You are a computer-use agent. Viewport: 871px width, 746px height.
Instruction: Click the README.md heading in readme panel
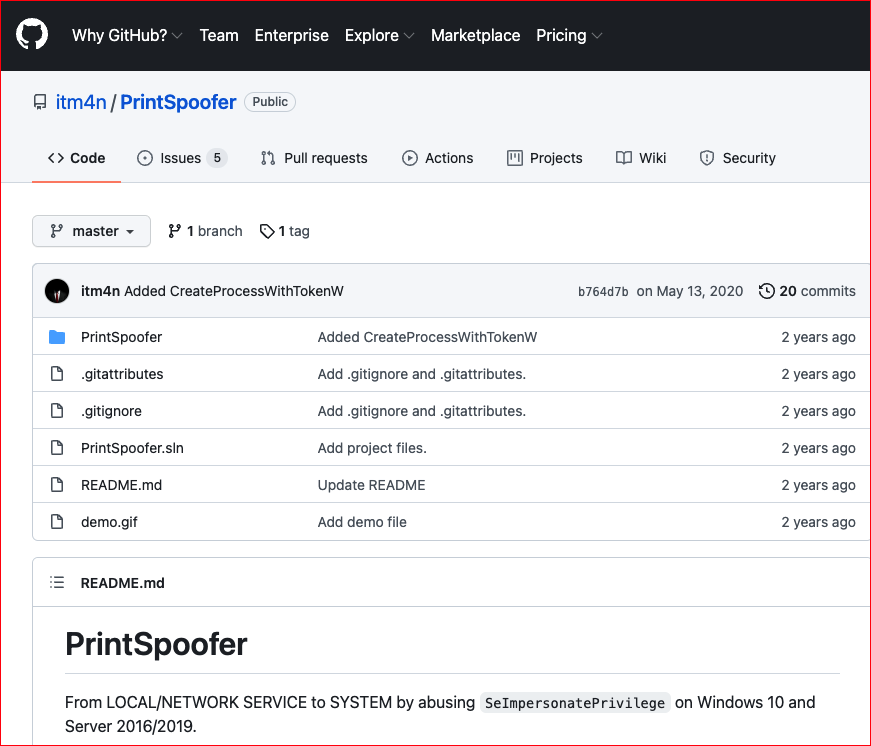pyautogui.click(x=122, y=583)
